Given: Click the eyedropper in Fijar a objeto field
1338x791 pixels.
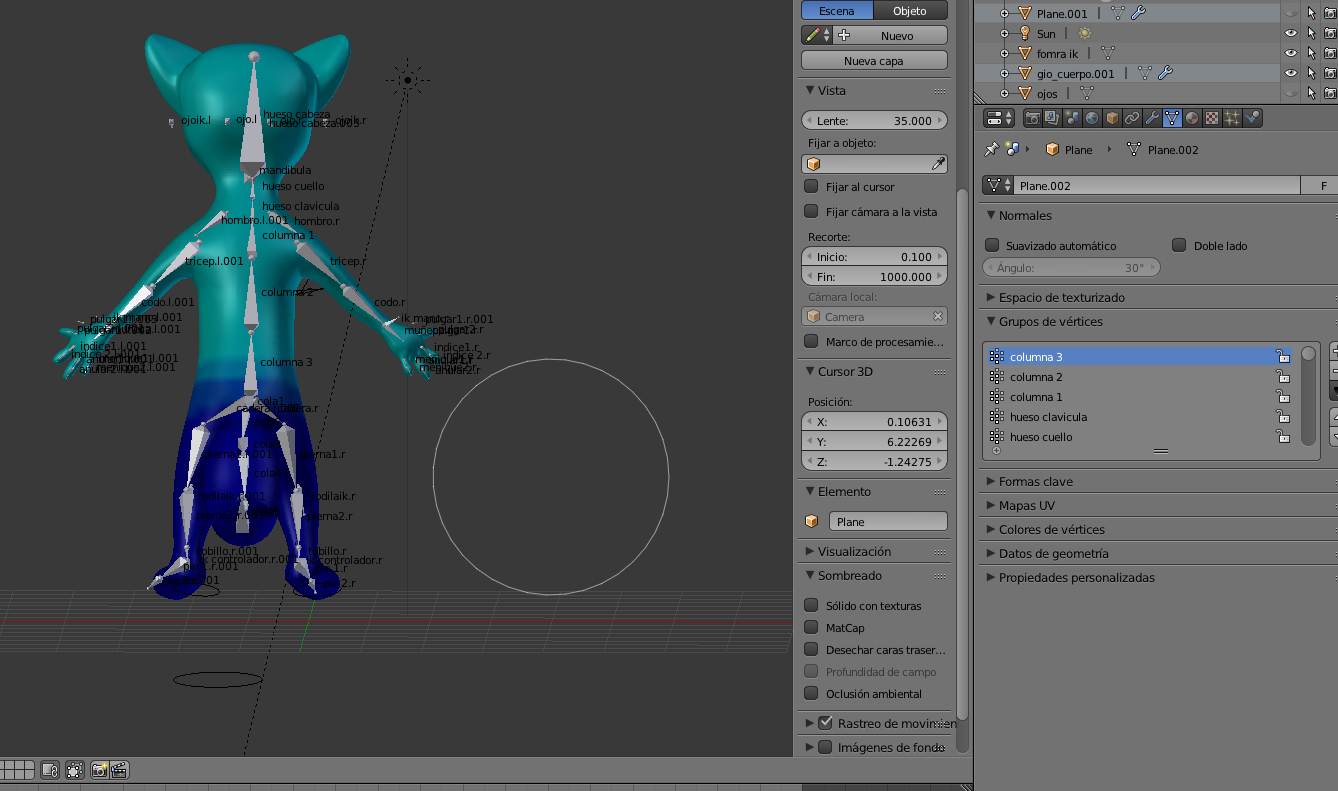Looking at the screenshot, I should pyautogui.click(x=938, y=164).
